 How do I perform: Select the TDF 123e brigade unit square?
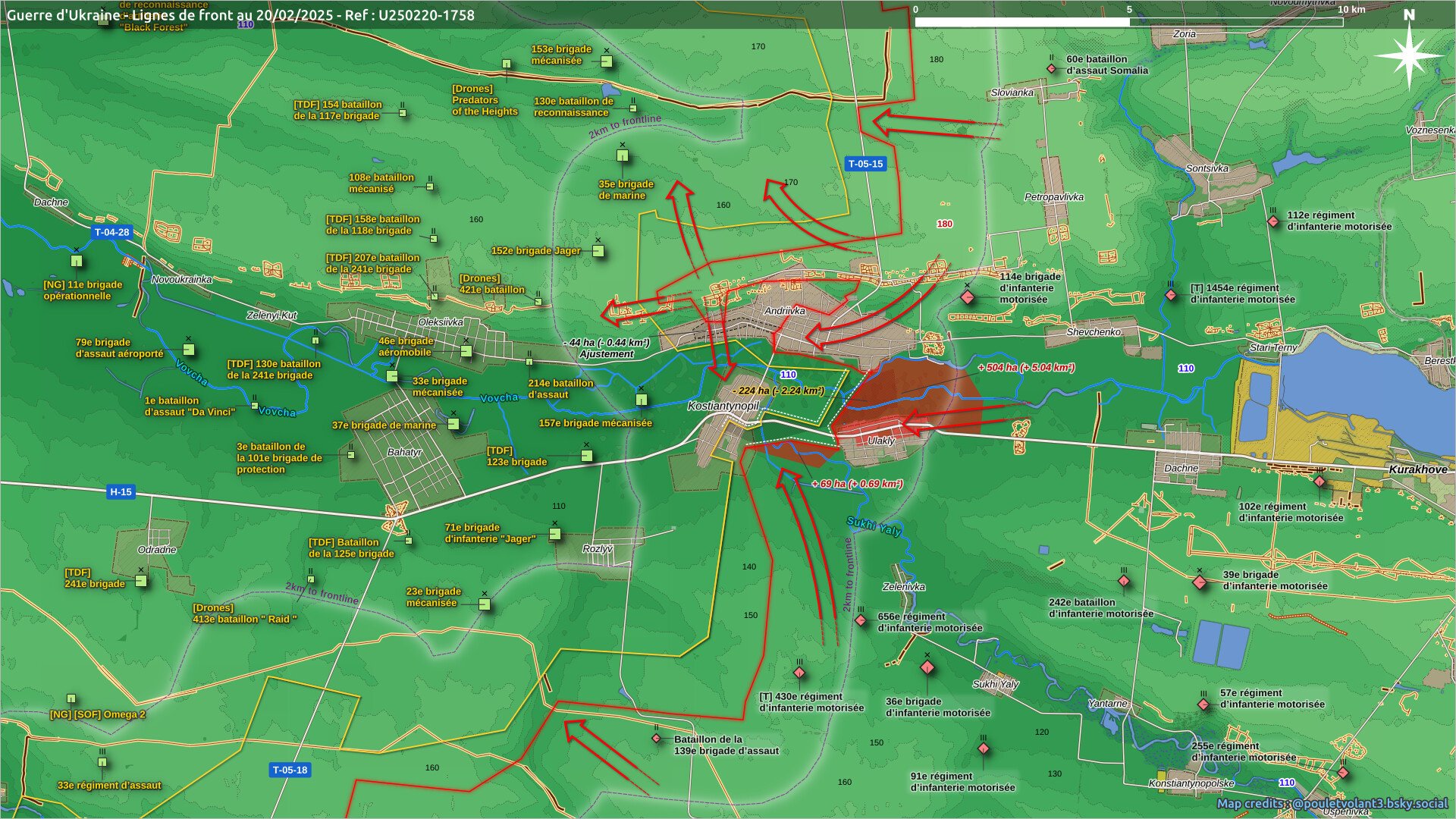[x=587, y=456]
